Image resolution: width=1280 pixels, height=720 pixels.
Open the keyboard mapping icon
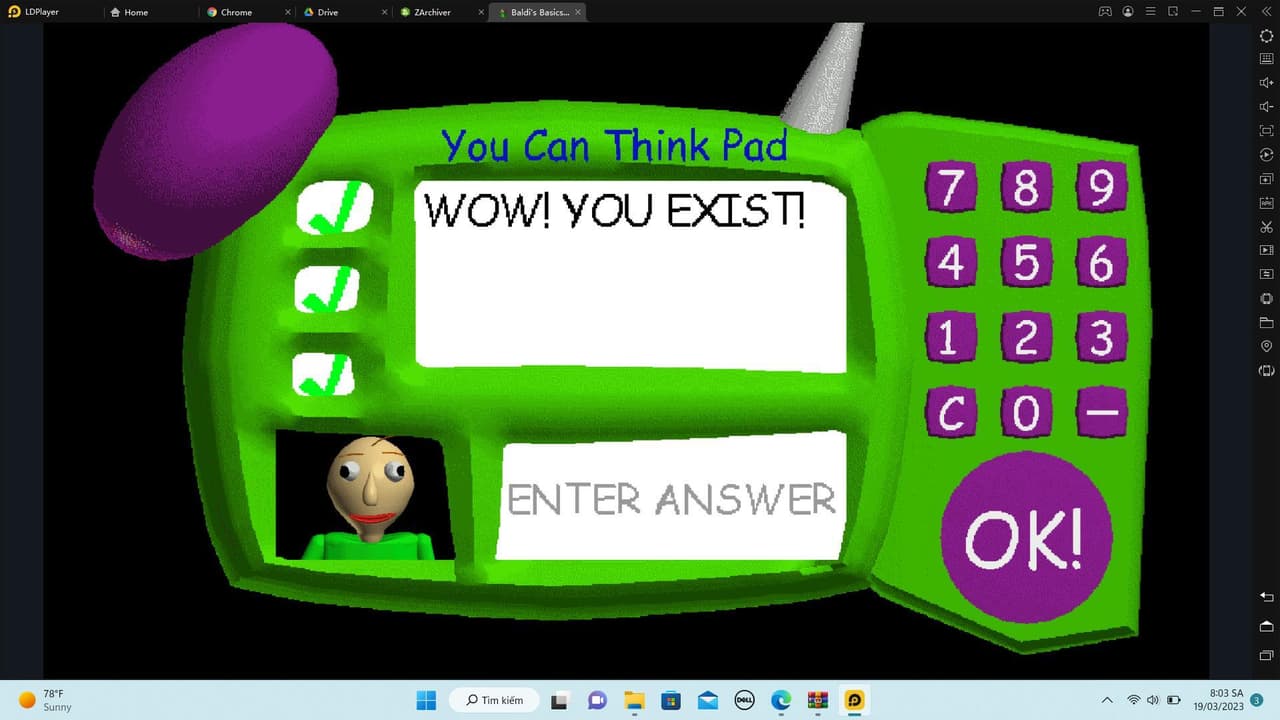tap(1266, 59)
